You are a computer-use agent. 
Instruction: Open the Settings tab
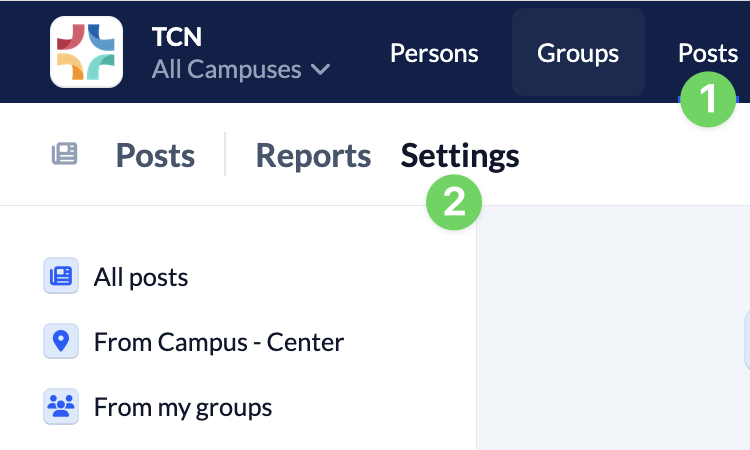[x=460, y=155]
